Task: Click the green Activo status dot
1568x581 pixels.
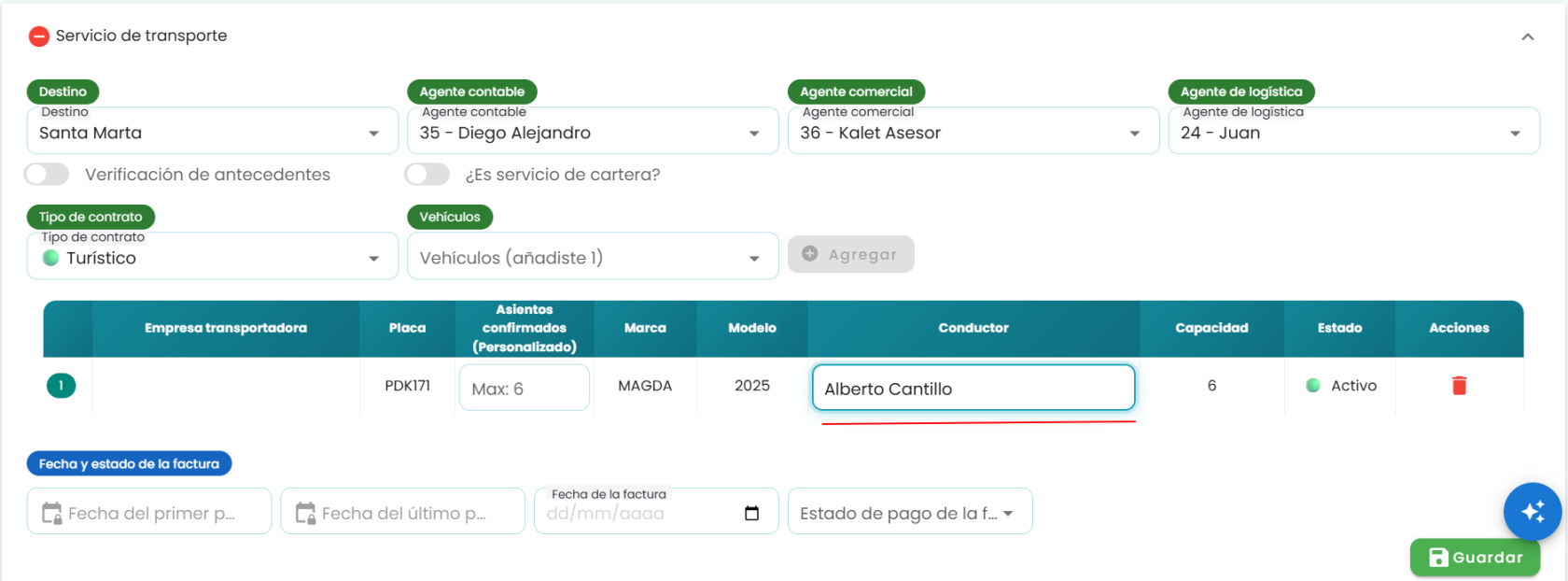Action: pyautogui.click(x=1313, y=386)
